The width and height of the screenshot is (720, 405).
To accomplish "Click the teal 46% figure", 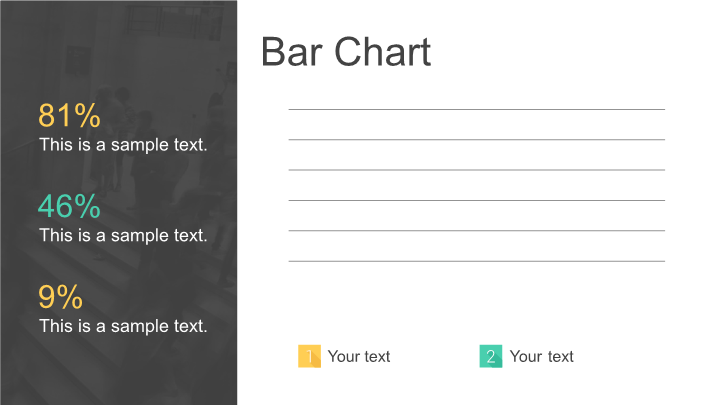I will [x=69, y=207].
